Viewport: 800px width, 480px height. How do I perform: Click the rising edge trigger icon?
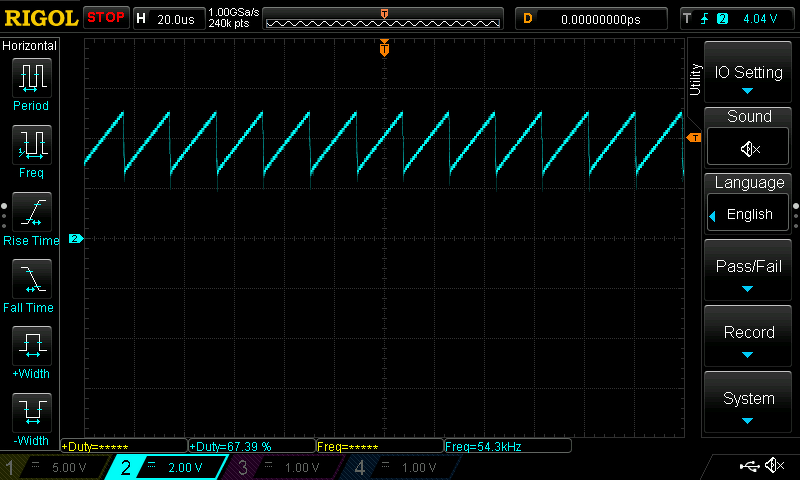click(x=705, y=19)
